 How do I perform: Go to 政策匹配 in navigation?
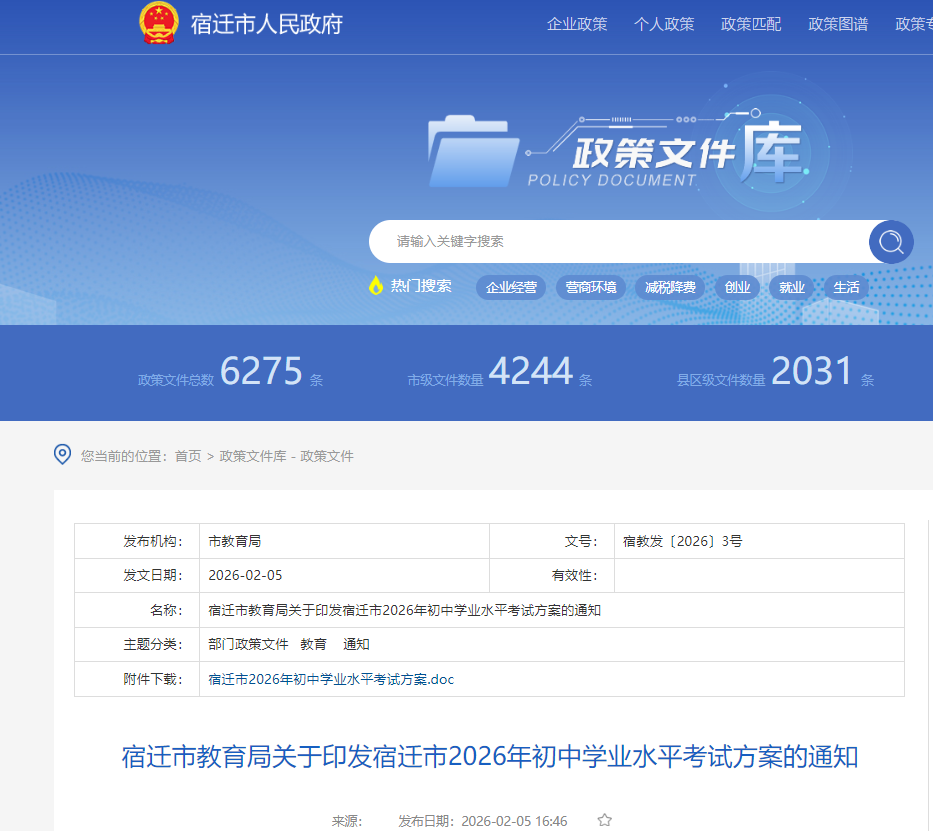(x=751, y=24)
